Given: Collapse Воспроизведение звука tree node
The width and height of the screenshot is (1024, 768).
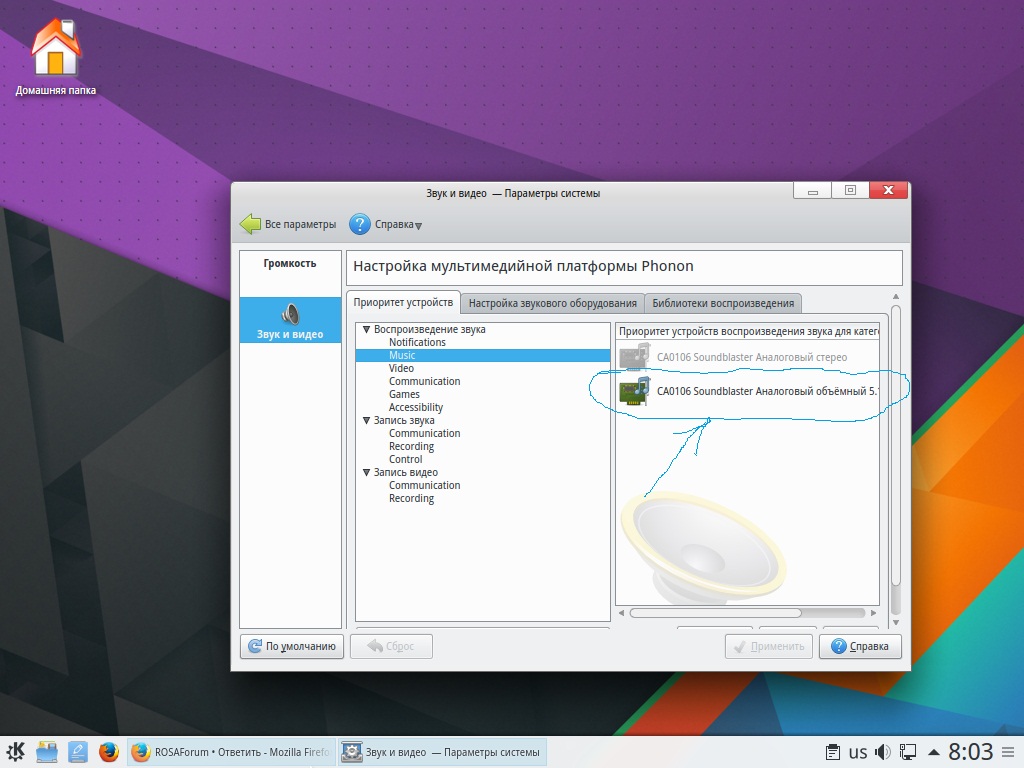Looking at the screenshot, I should coord(366,329).
